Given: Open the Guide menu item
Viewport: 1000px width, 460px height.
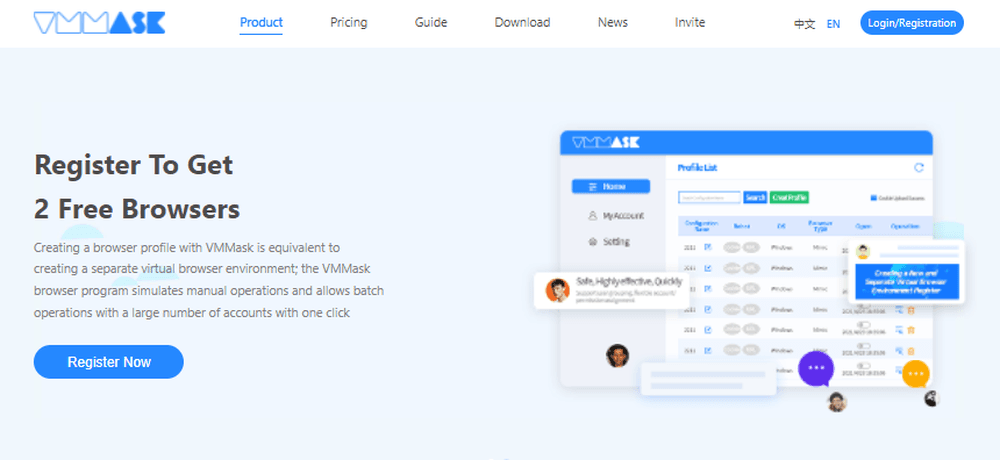Looking at the screenshot, I should click(x=431, y=22).
